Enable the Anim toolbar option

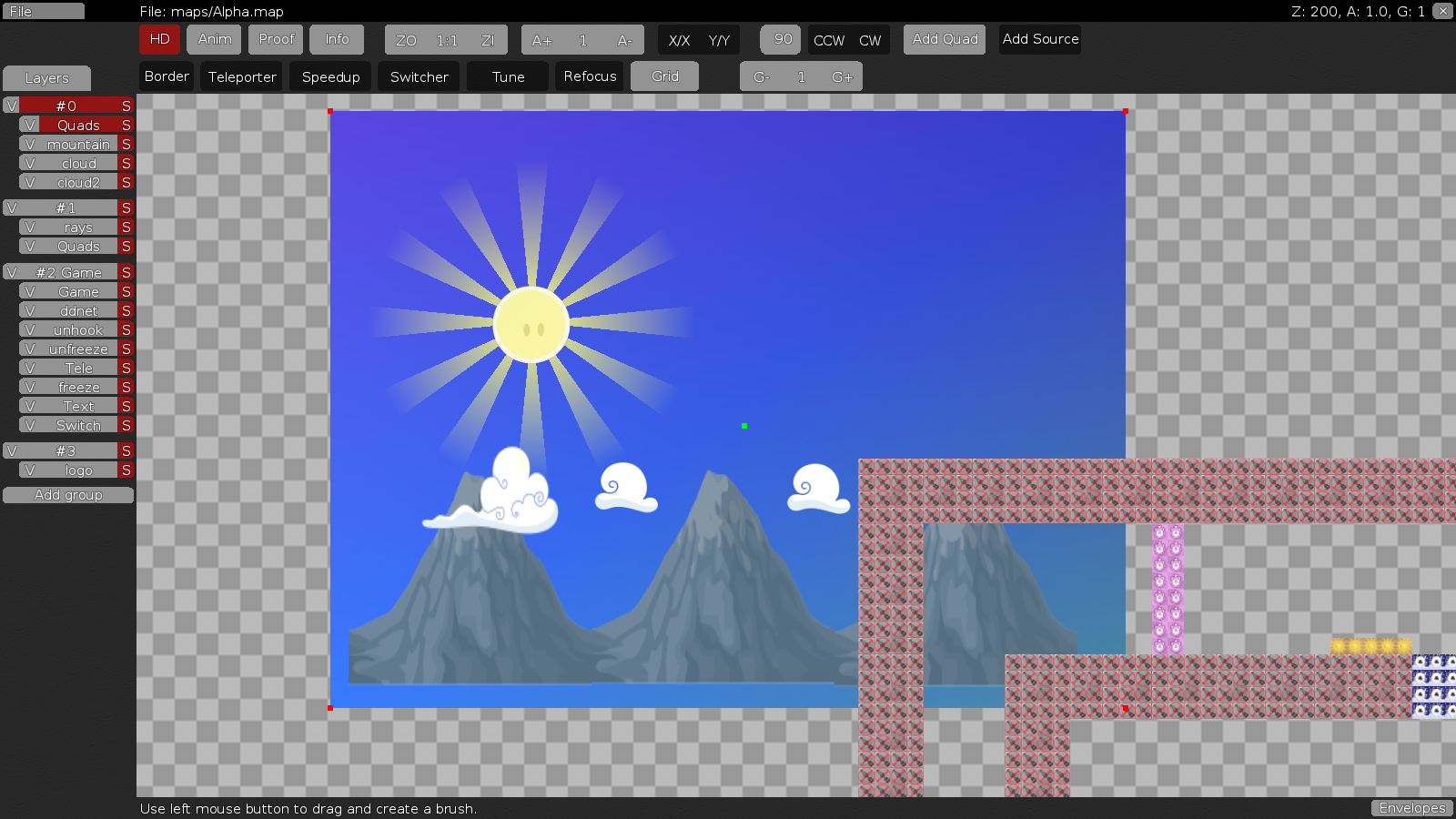214,39
